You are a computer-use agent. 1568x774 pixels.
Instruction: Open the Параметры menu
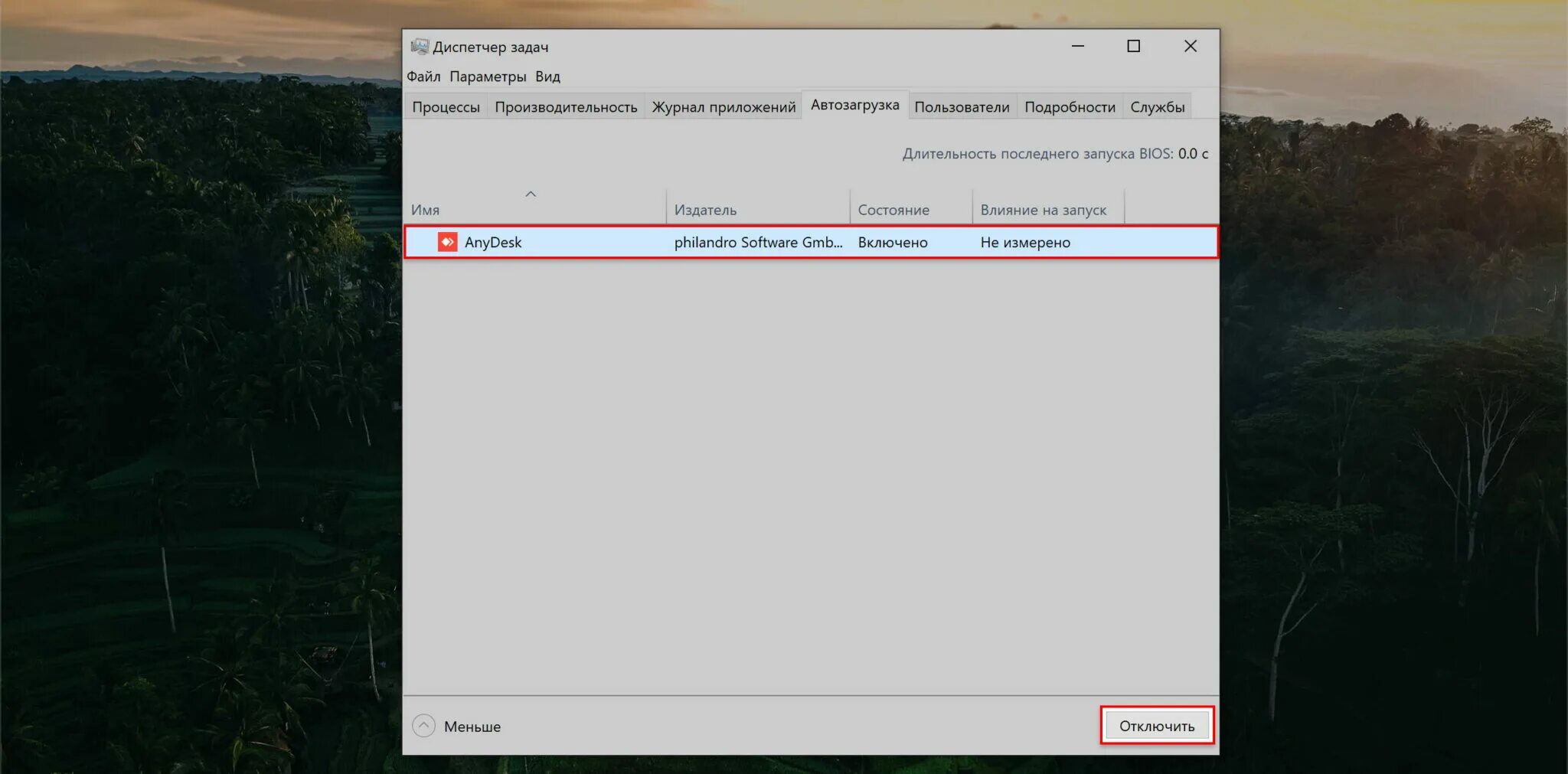[x=488, y=77]
